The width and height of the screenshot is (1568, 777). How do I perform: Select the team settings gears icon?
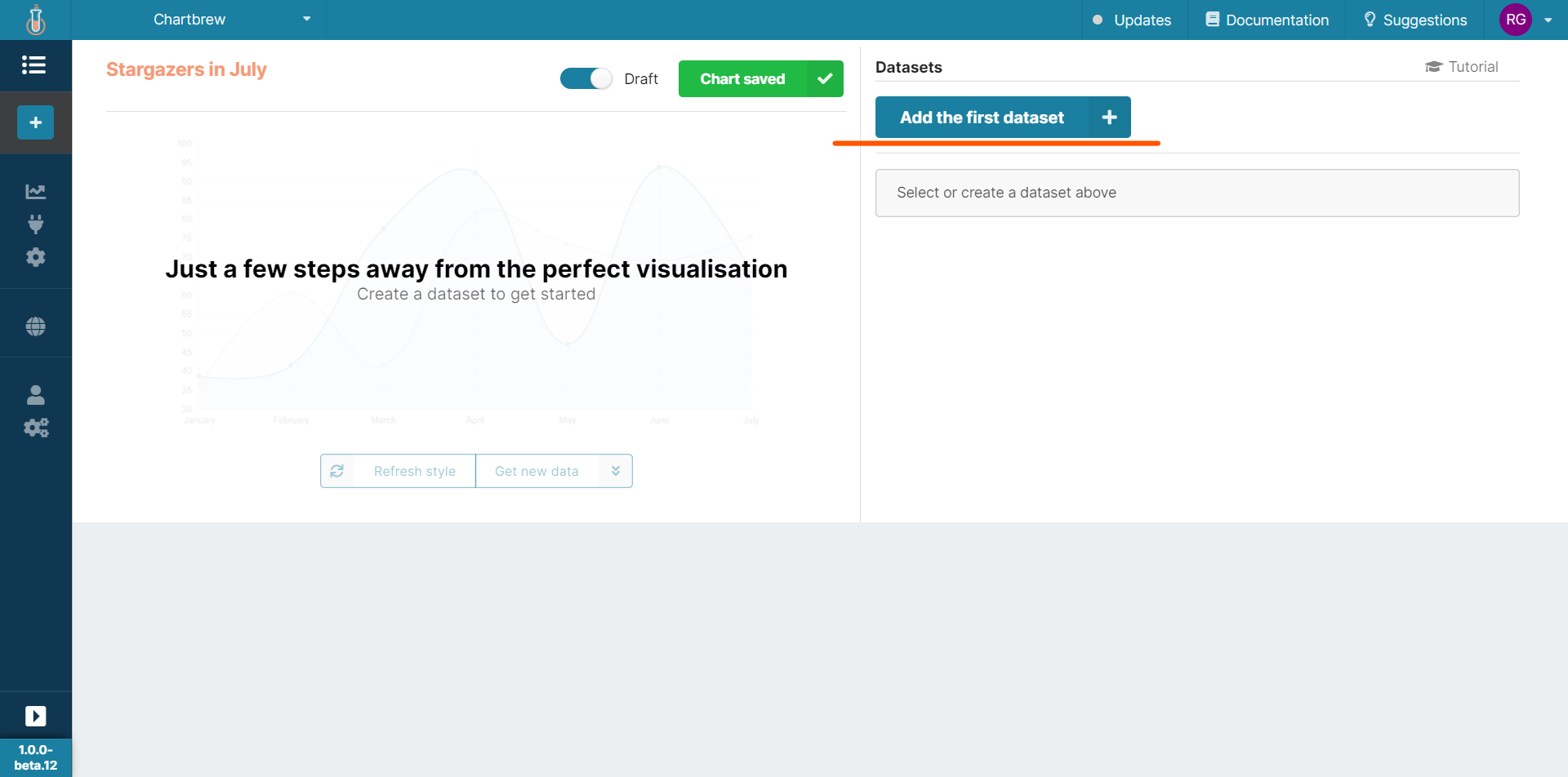(35, 428)
